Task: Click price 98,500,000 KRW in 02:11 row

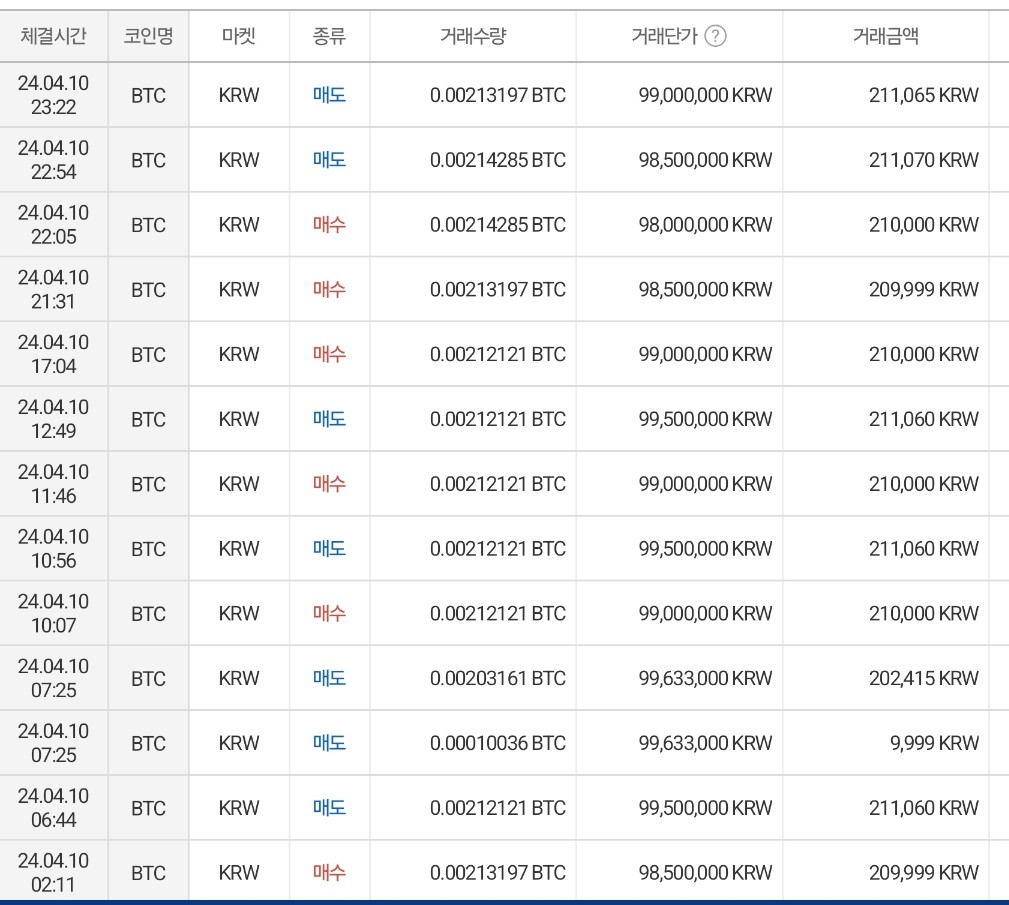Action: [705, 872]
